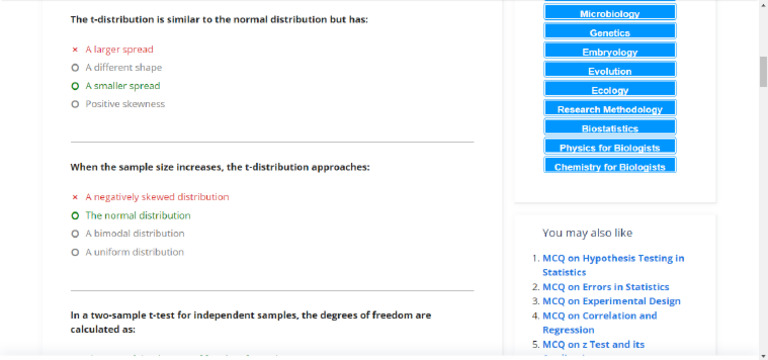Select the 'A bimodal distribution' radio option
The width and height of the screenshot is (768, 360).
(x=75, y=234)
